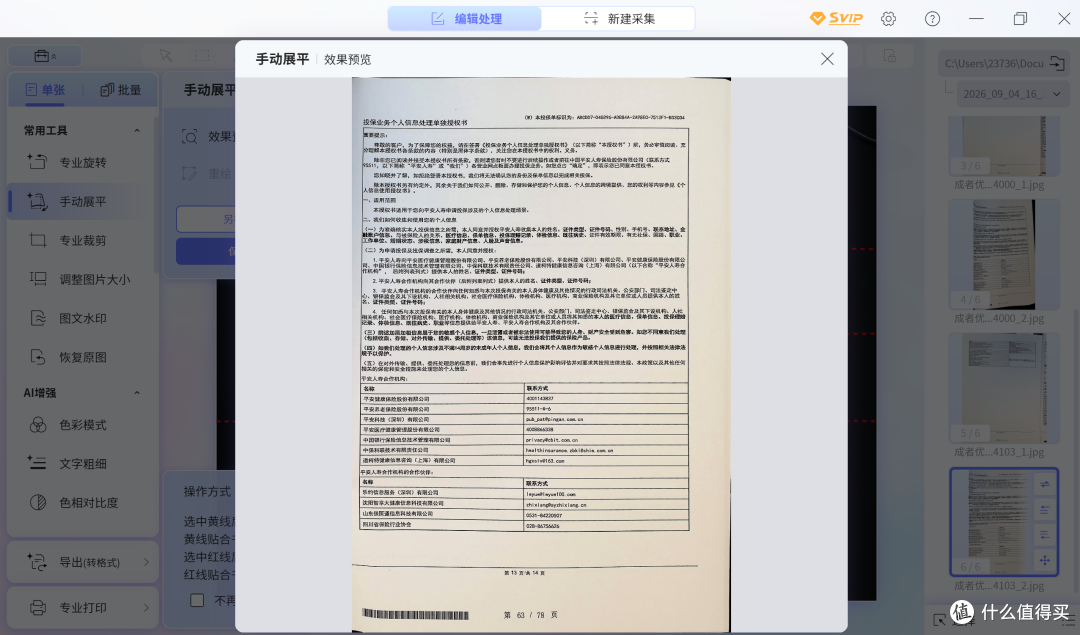
Task: Select the arrow pointer tool in top toolbar
Action: pos(165,55)
